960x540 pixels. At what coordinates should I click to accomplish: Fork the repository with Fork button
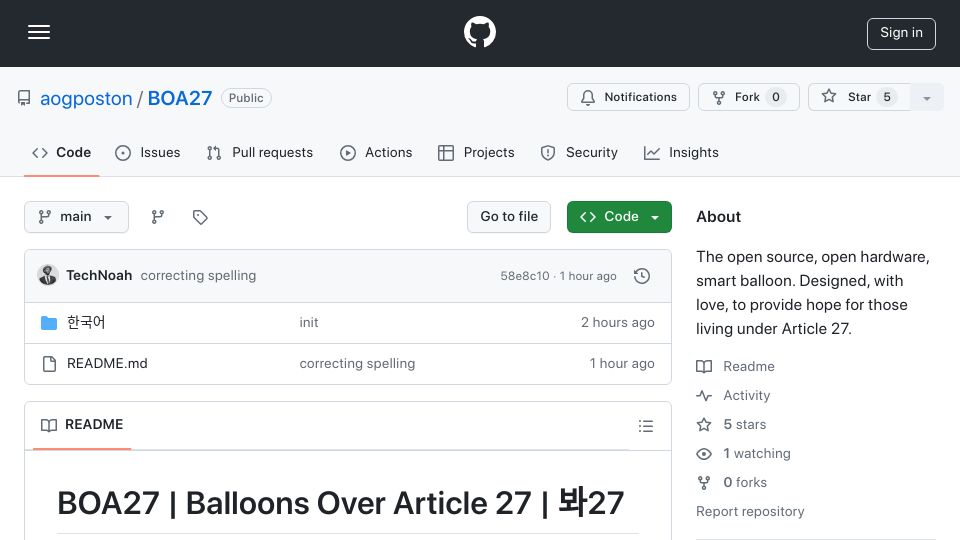748,97
